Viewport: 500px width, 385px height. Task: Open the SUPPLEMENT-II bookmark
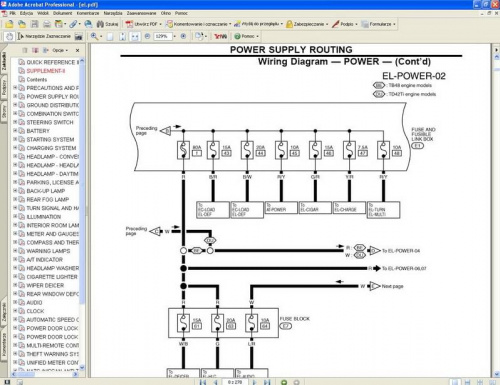46,71
